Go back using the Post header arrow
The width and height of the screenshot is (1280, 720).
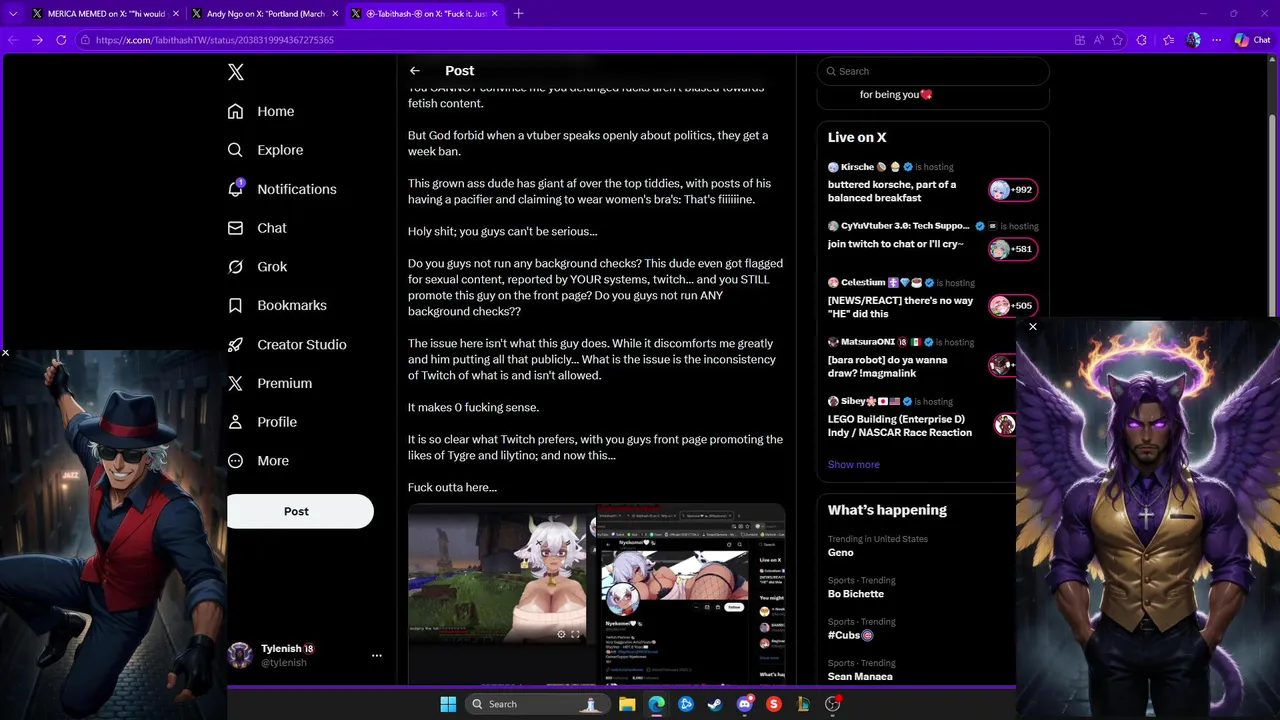tap(415, 71)
